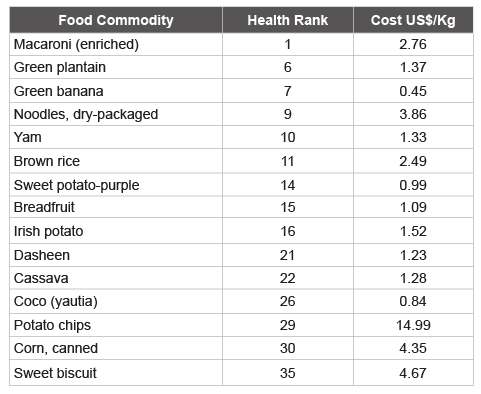The image size is (481, 394).
Task: Select the Macaroni (enriched) cell
Action: [116, 44]
